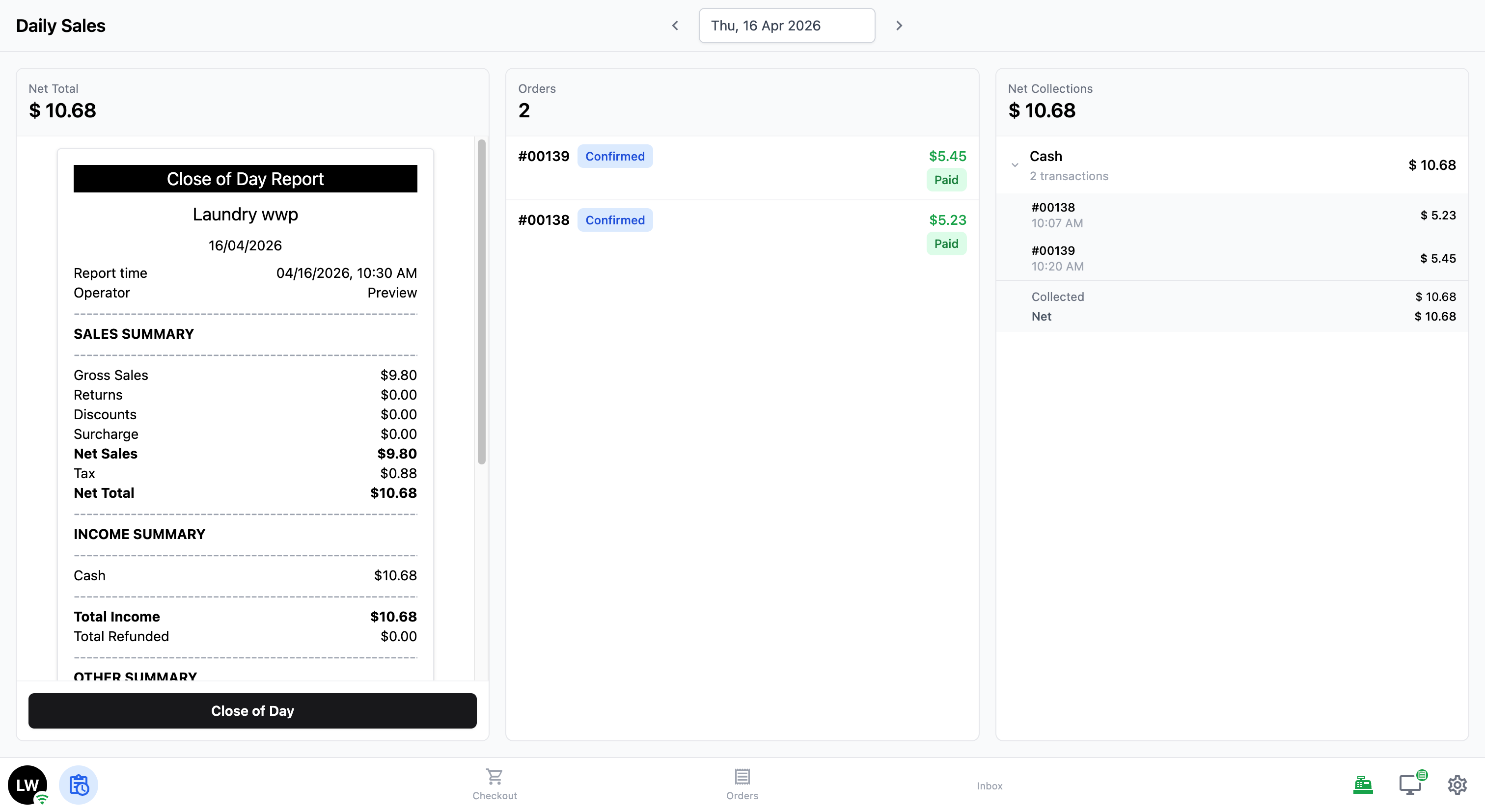Click the customer display monitor icon

[x=1410, y=785]
